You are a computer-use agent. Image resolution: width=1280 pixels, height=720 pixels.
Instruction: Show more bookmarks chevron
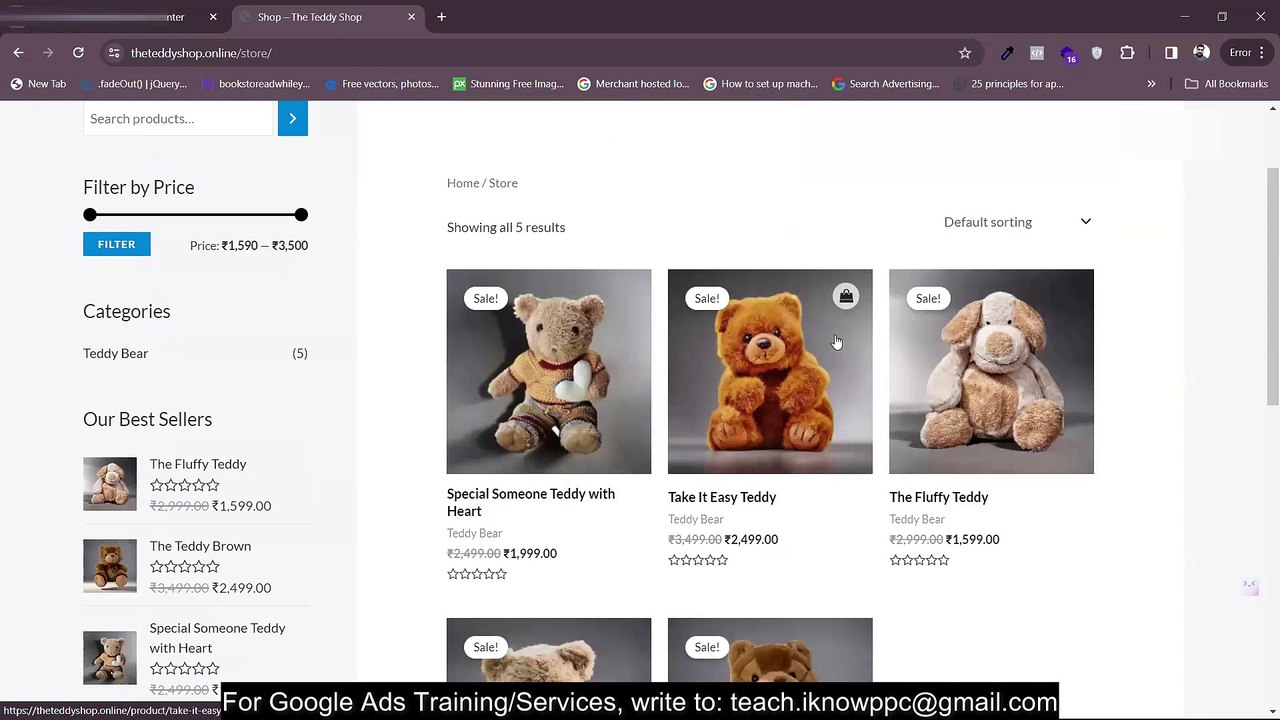[1151, 84]
